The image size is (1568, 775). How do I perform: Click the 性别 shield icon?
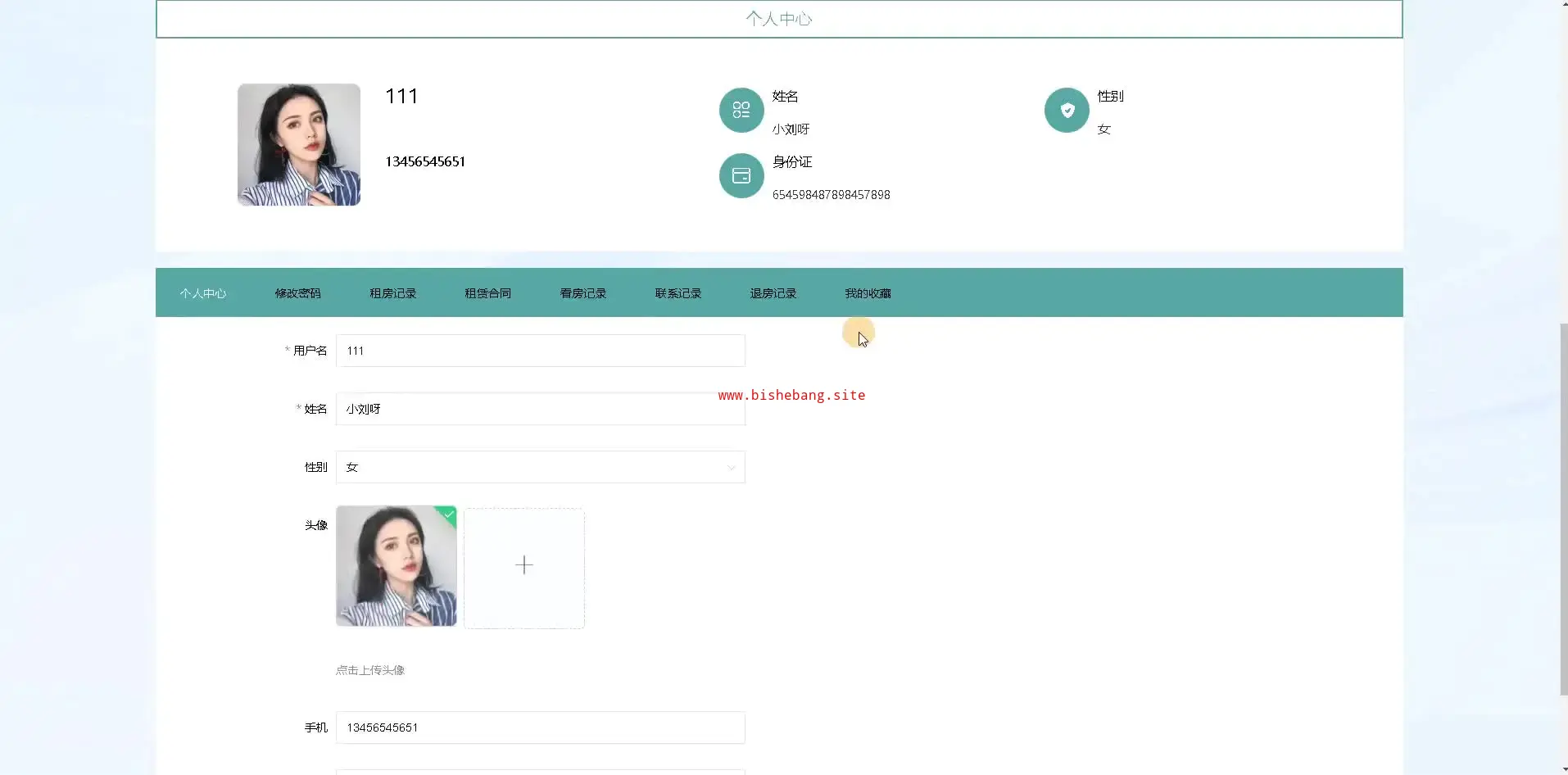click(x=1067, y=110)
